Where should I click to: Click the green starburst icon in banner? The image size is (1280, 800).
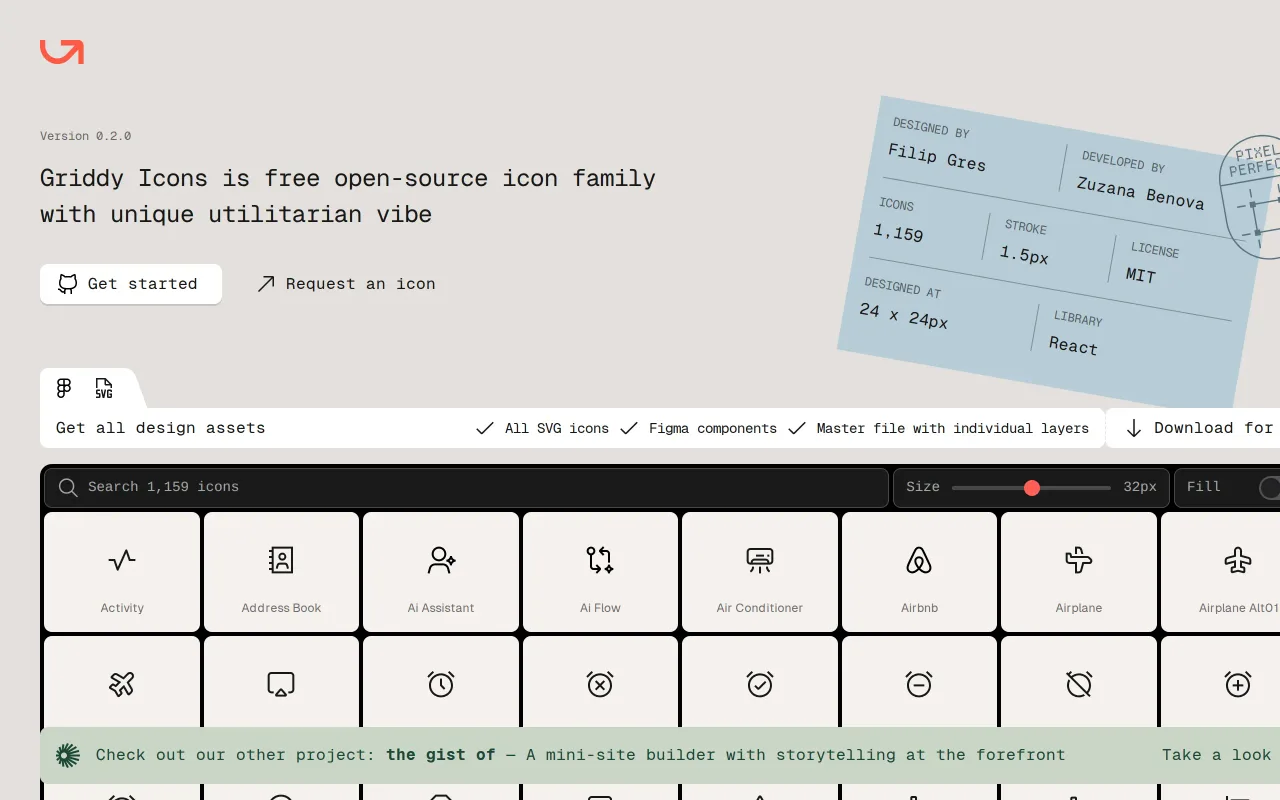coord(68,755)
